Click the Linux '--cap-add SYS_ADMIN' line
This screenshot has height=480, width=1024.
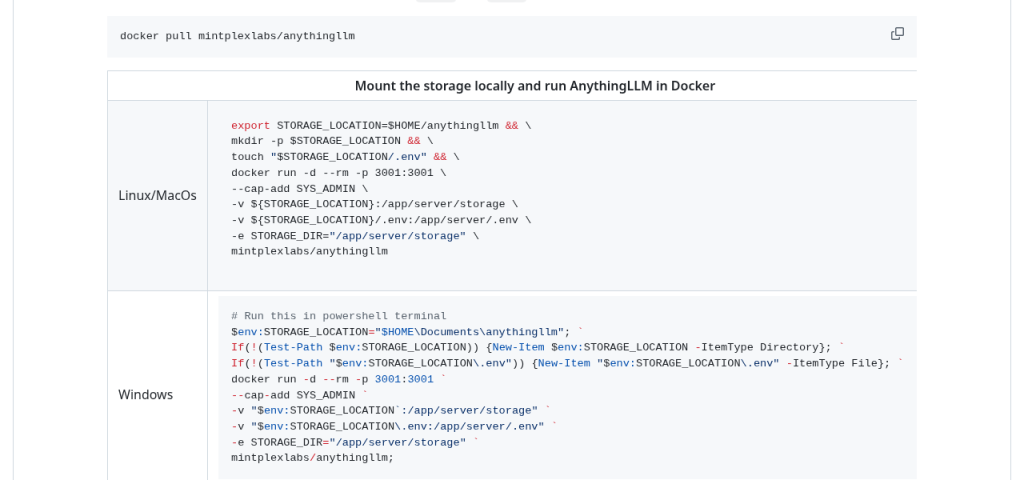click(x=300, y=189)
